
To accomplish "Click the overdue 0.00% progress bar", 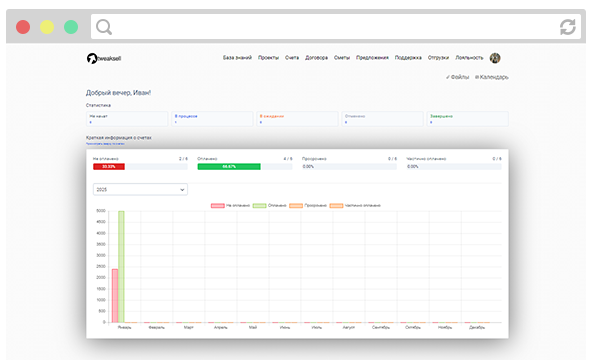I will click(349, 167).
